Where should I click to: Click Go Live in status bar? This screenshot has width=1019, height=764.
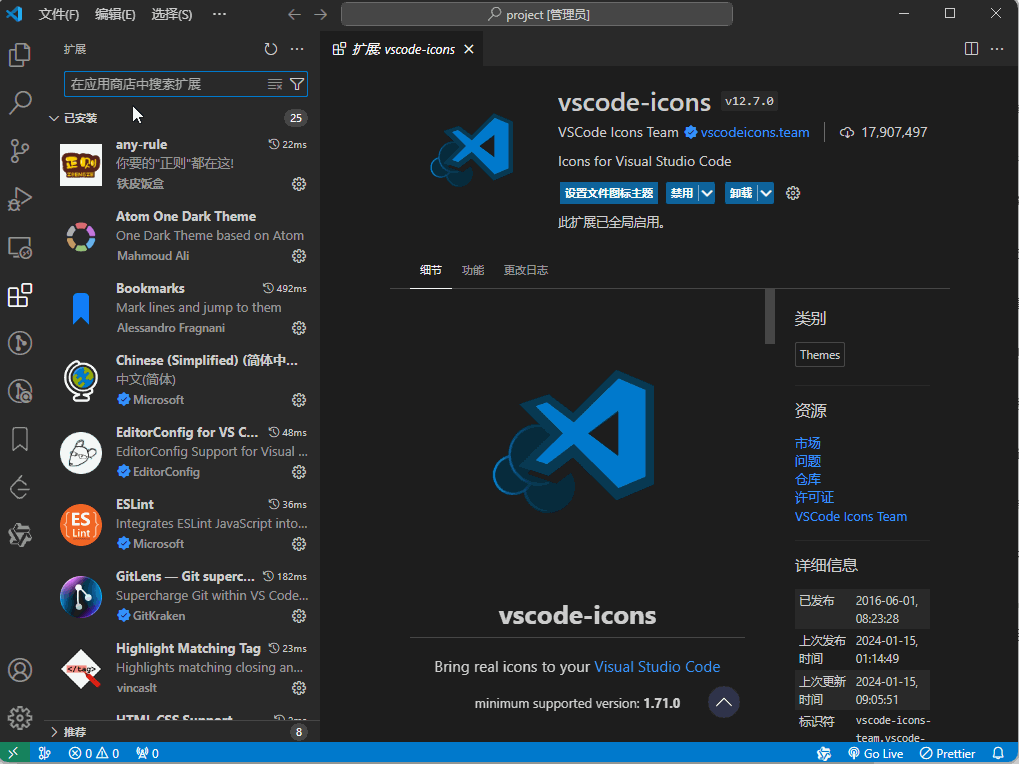(876, 753)
